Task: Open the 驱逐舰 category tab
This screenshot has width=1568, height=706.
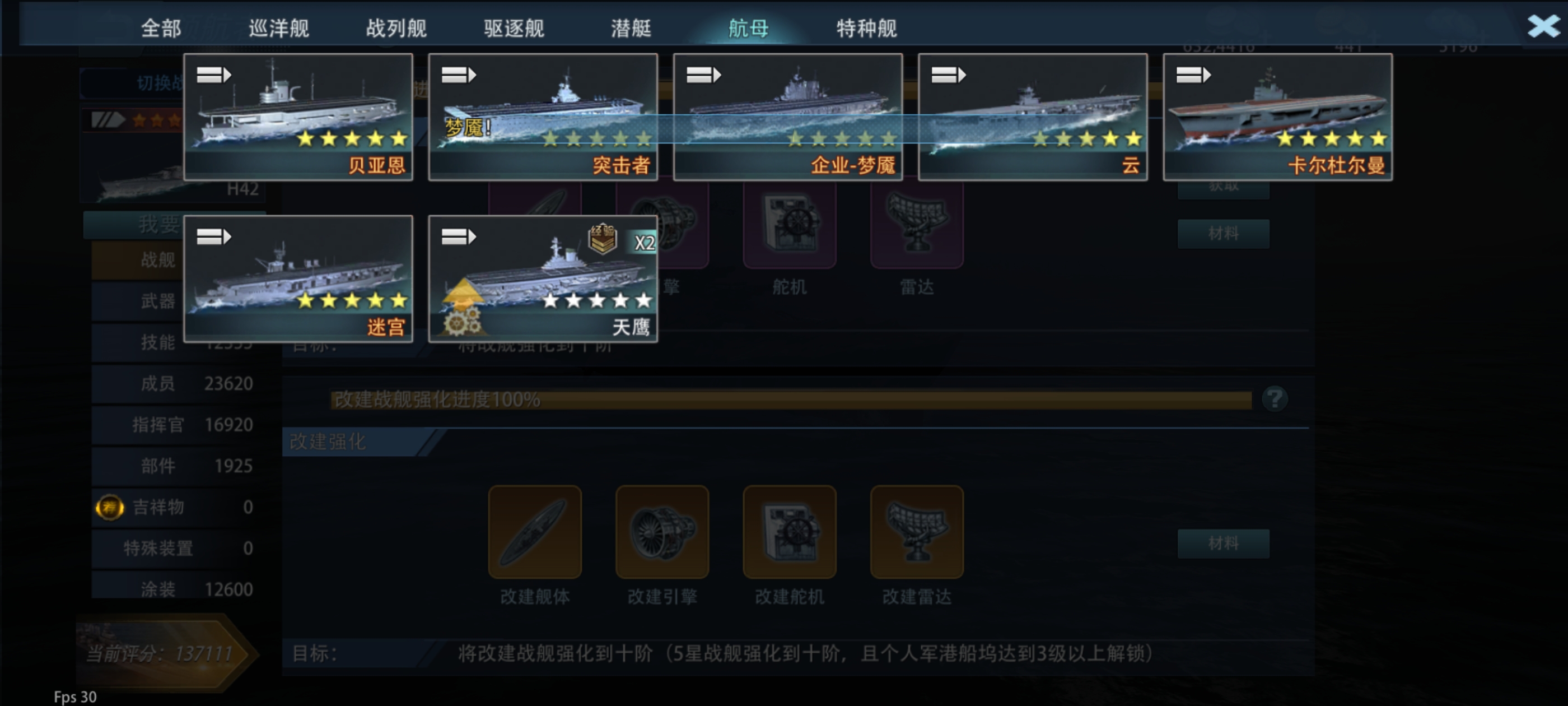Action: coord(514,28)
